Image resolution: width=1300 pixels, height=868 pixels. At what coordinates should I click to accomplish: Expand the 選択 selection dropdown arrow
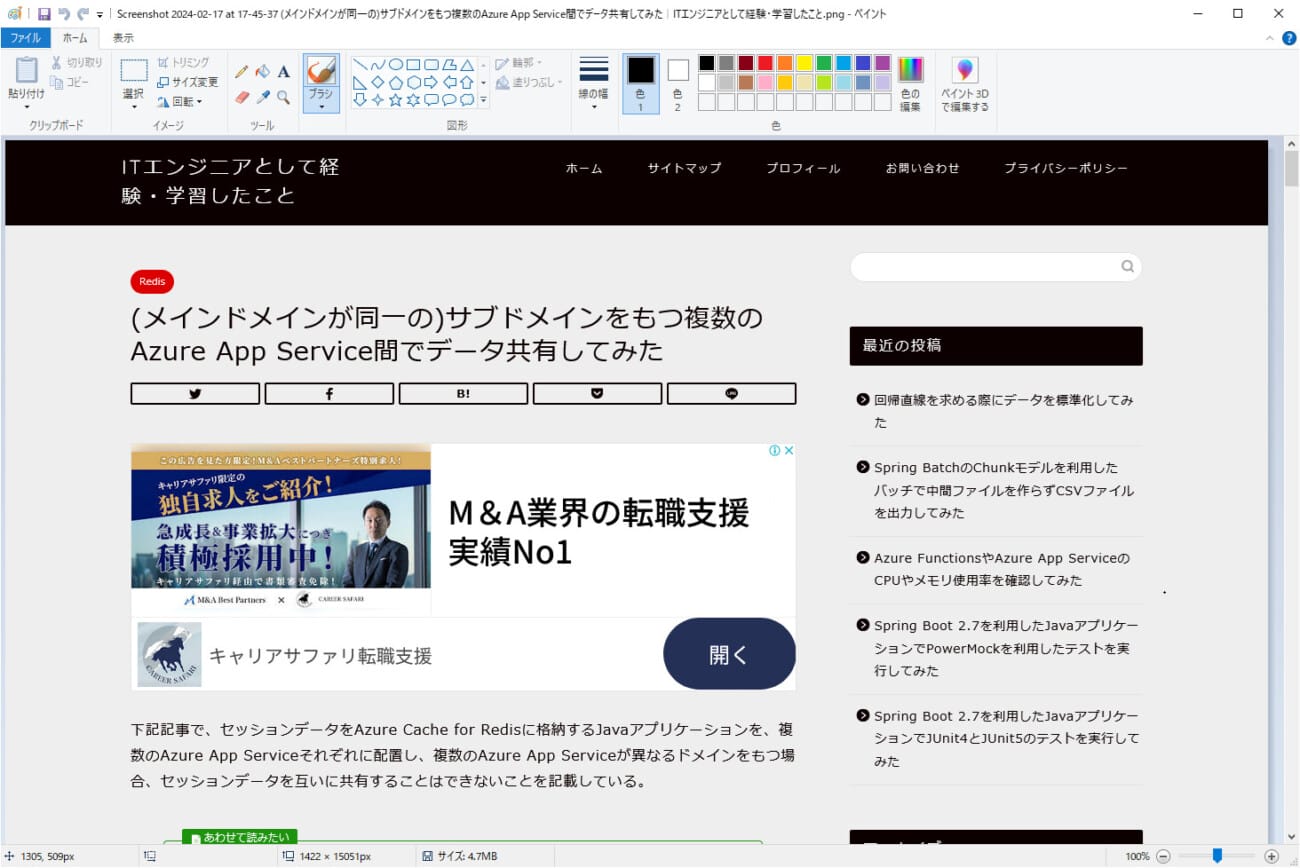(133, 106)
